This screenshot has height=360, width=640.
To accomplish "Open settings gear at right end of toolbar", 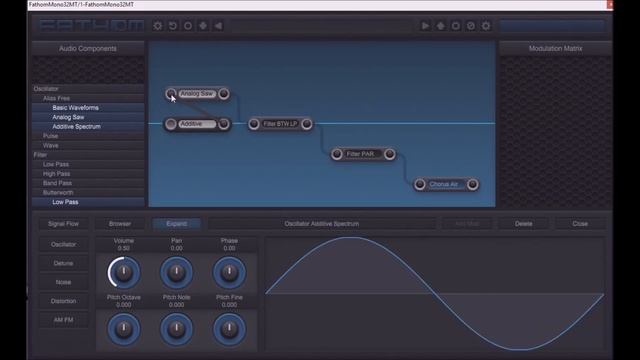I will coord(486,26).
